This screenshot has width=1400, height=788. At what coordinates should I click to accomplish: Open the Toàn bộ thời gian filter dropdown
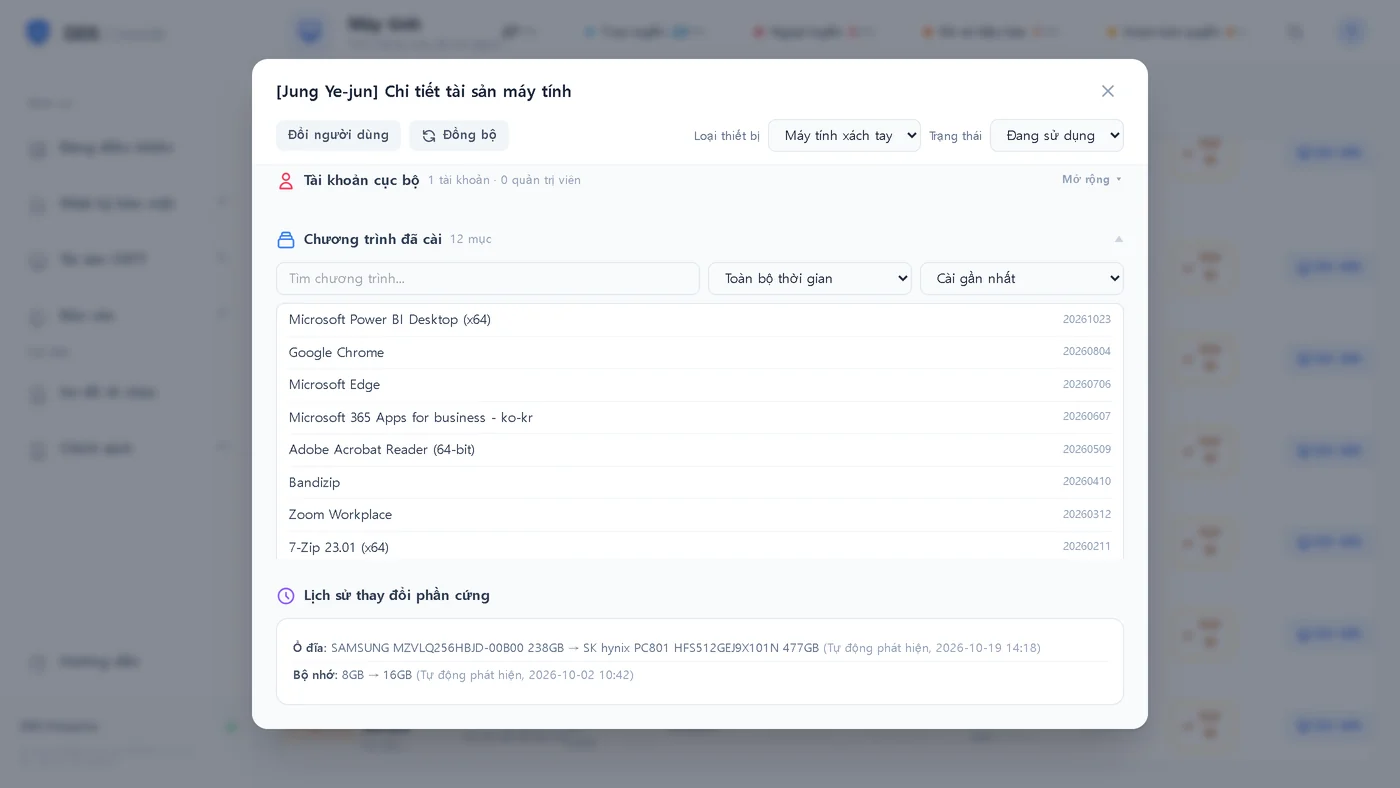[809, 278]
